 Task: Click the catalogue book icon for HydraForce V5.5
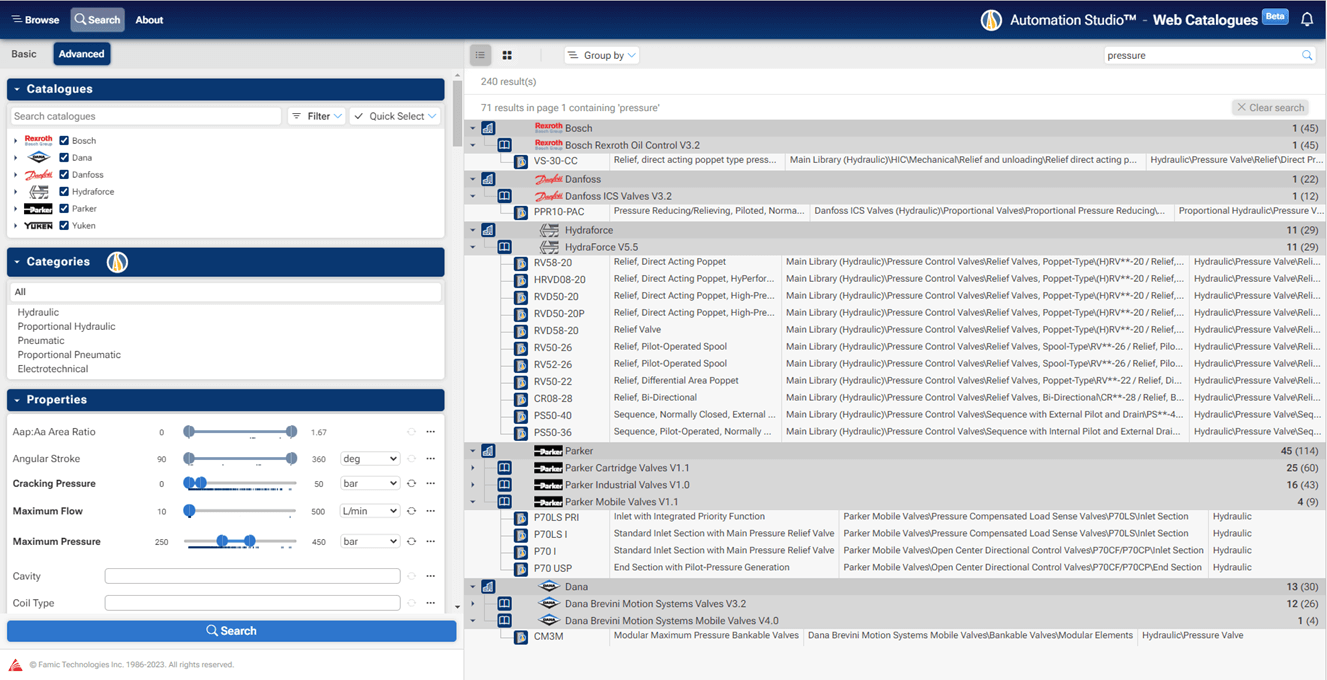tap(505, 247)
